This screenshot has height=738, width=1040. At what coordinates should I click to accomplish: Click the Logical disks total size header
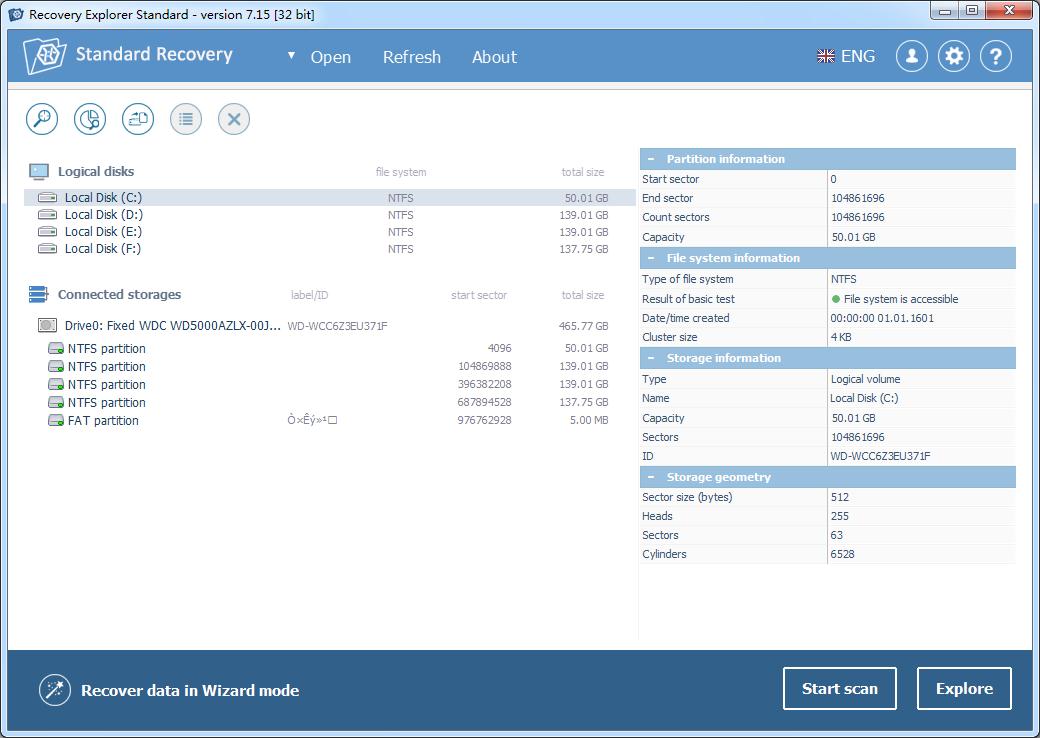pyautogui.click(x=583, y=172)
